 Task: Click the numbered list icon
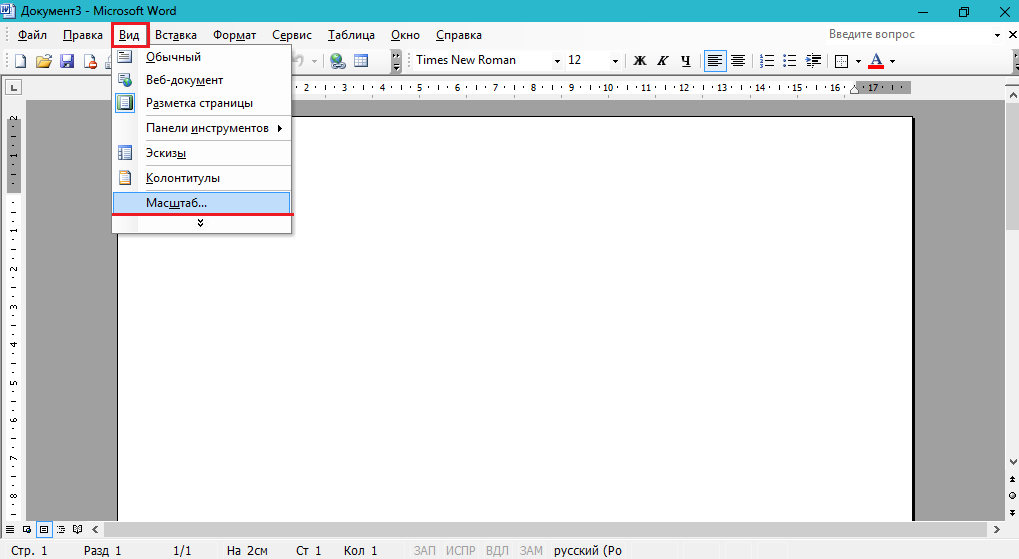(x=766, y=61)
